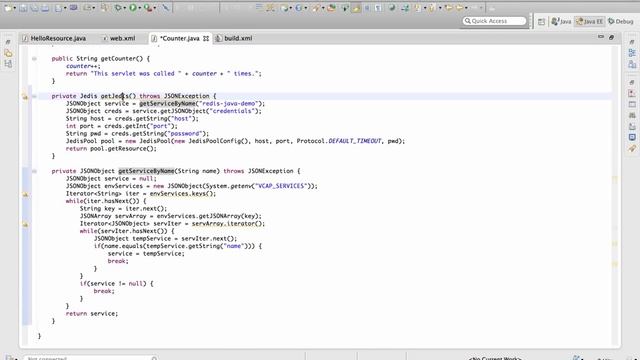Click the lowest overview ruler warning marker
This screenshot has height=360, width=640.
(615, 264)
